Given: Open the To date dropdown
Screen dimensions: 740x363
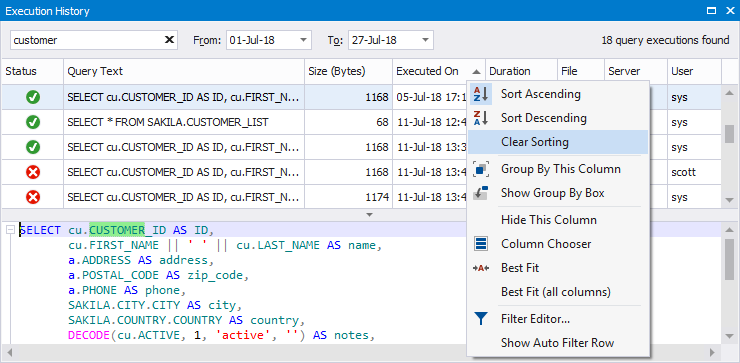Looking at the screenshot, I should click(425, 40).
